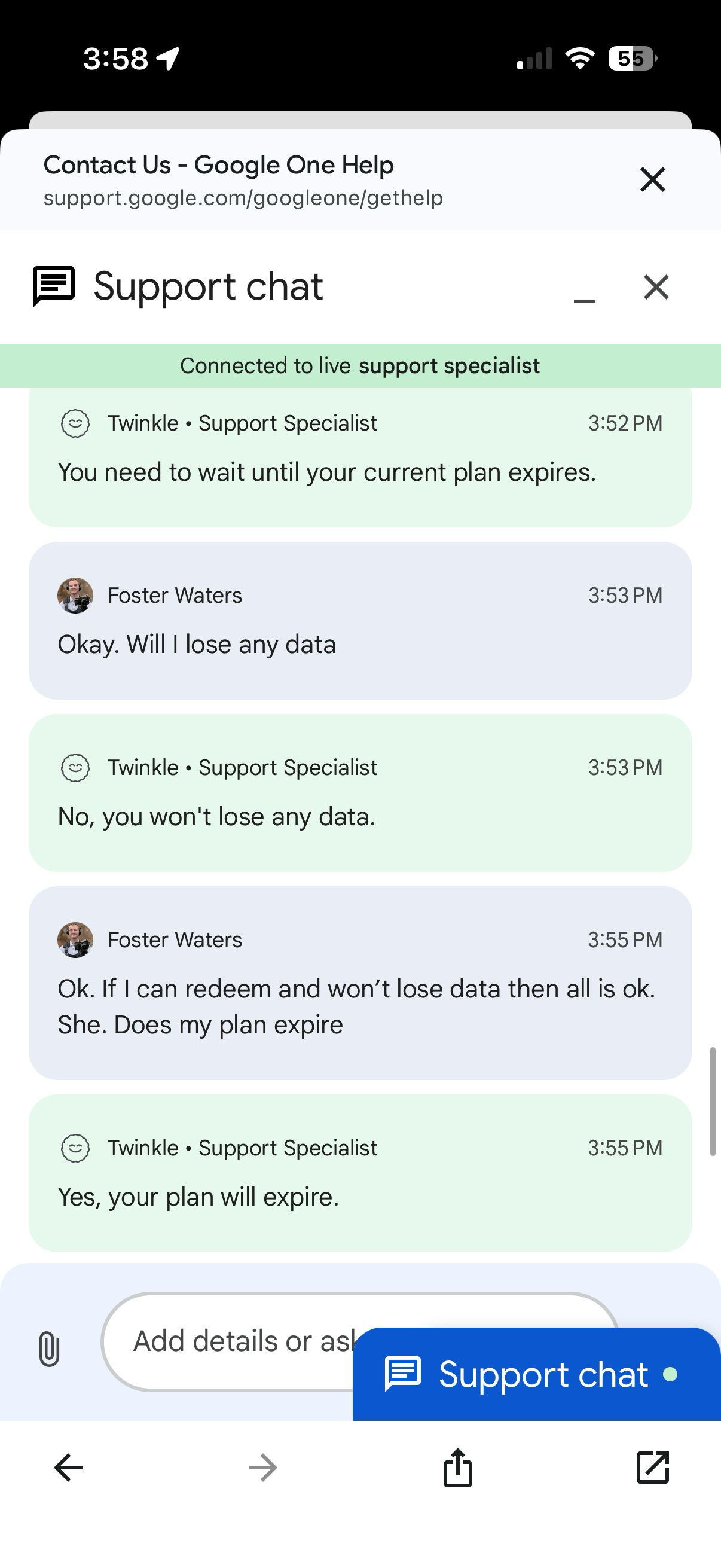Tap the 'No, you won't lose any data.' message
Viewport: 721px width, 1568px height.
click(x=216, y=817)
